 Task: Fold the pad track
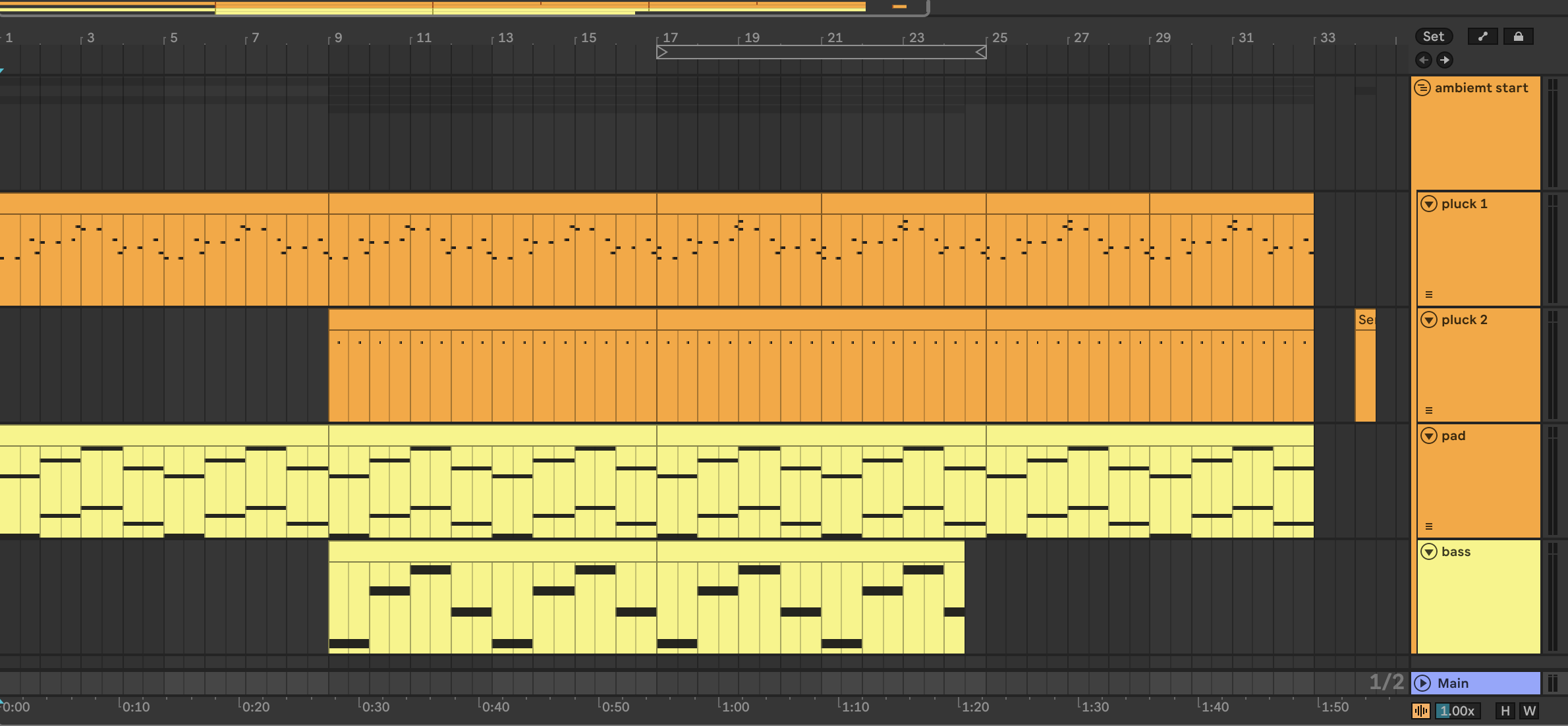[1428, 435]
